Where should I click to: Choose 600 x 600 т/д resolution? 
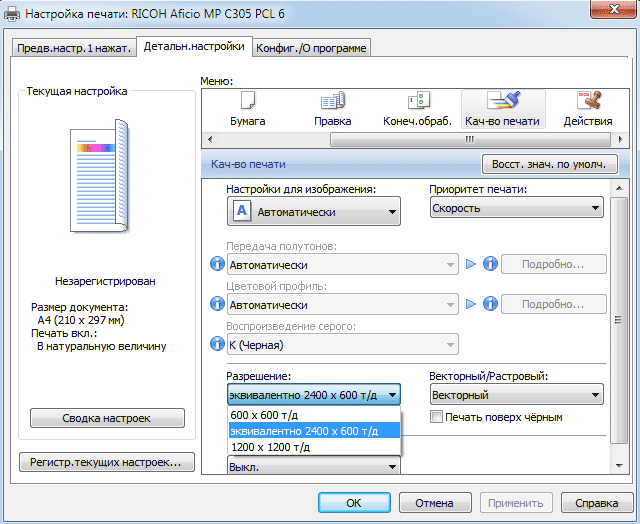(x=313, y=415)
